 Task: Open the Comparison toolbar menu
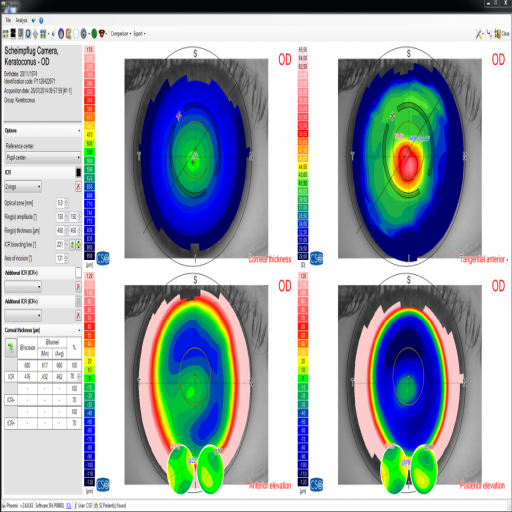click(121, 34)
